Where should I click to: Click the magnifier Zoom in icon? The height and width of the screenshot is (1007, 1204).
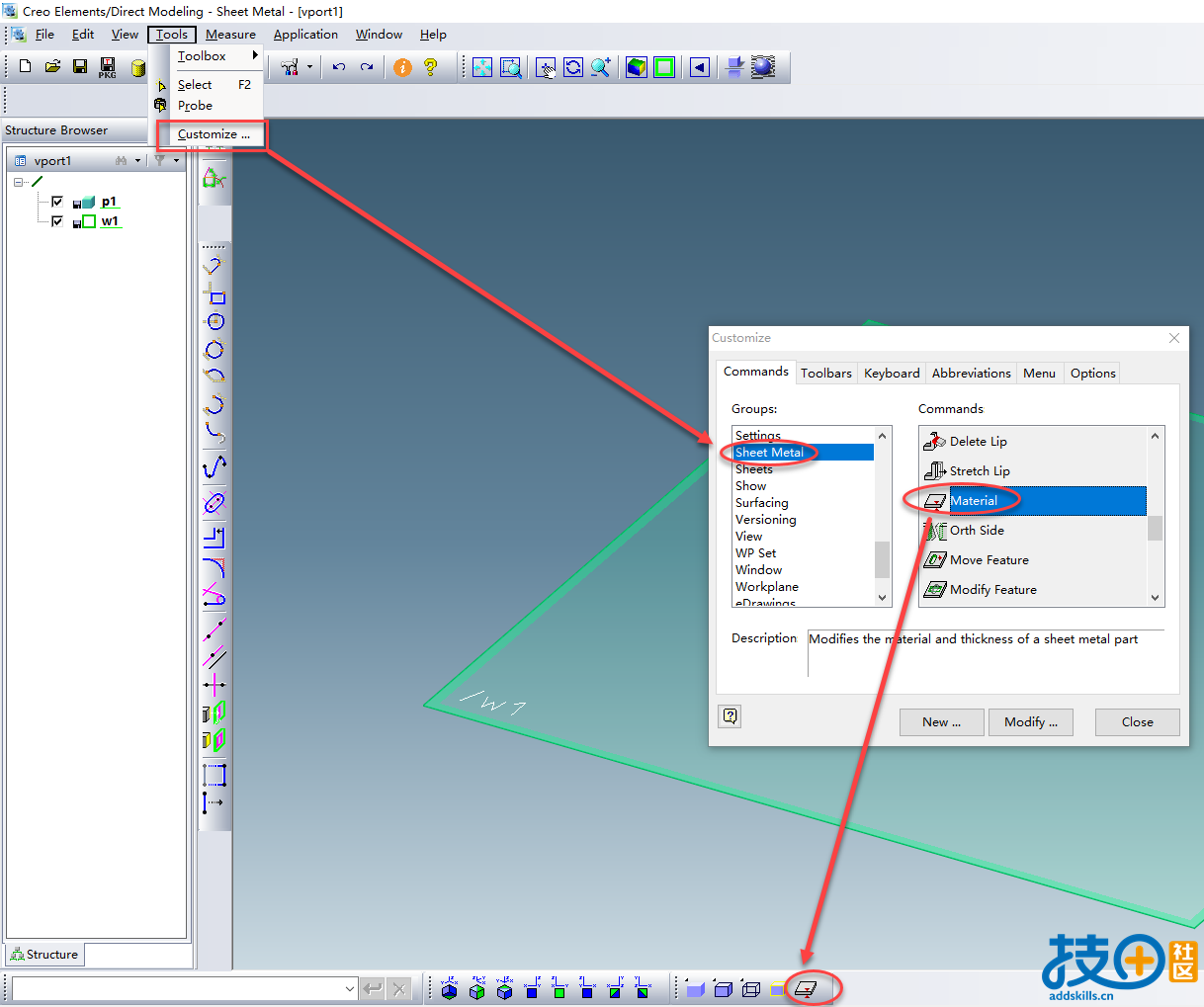pos(601,67)
